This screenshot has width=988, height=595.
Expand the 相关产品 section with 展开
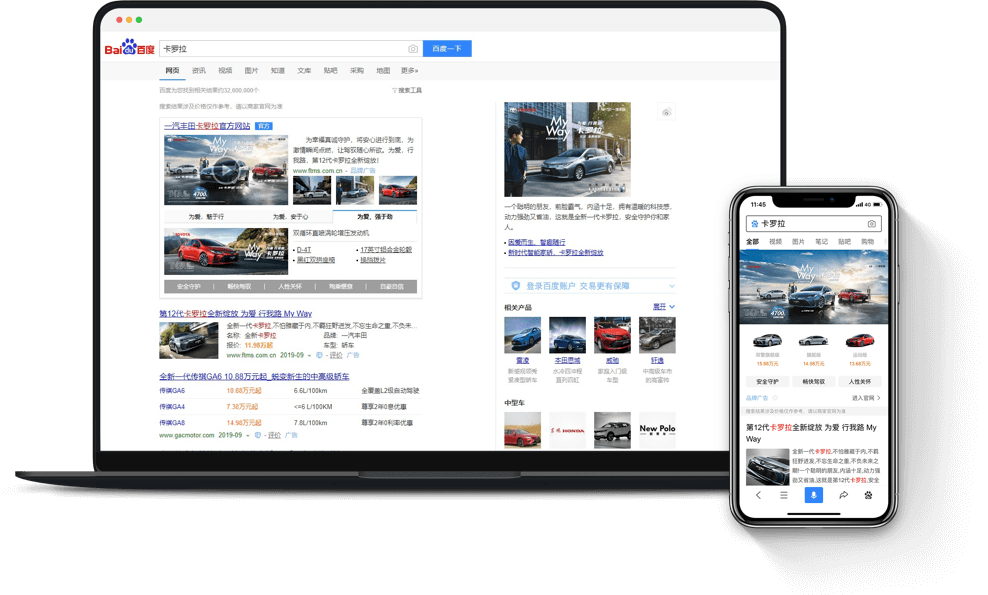click(x=664, y=307)
